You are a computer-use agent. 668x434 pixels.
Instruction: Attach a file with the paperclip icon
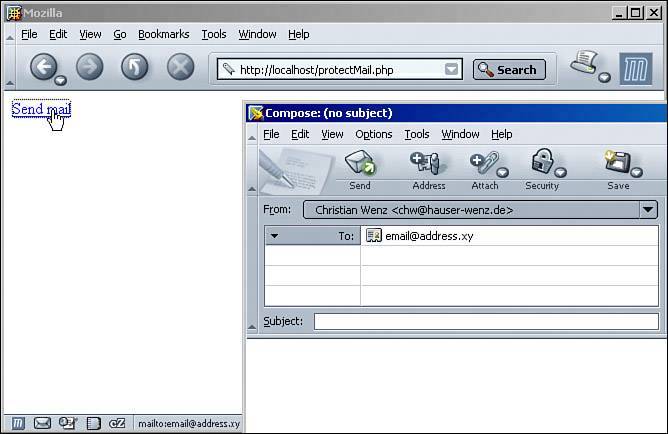tap(484, 164)
